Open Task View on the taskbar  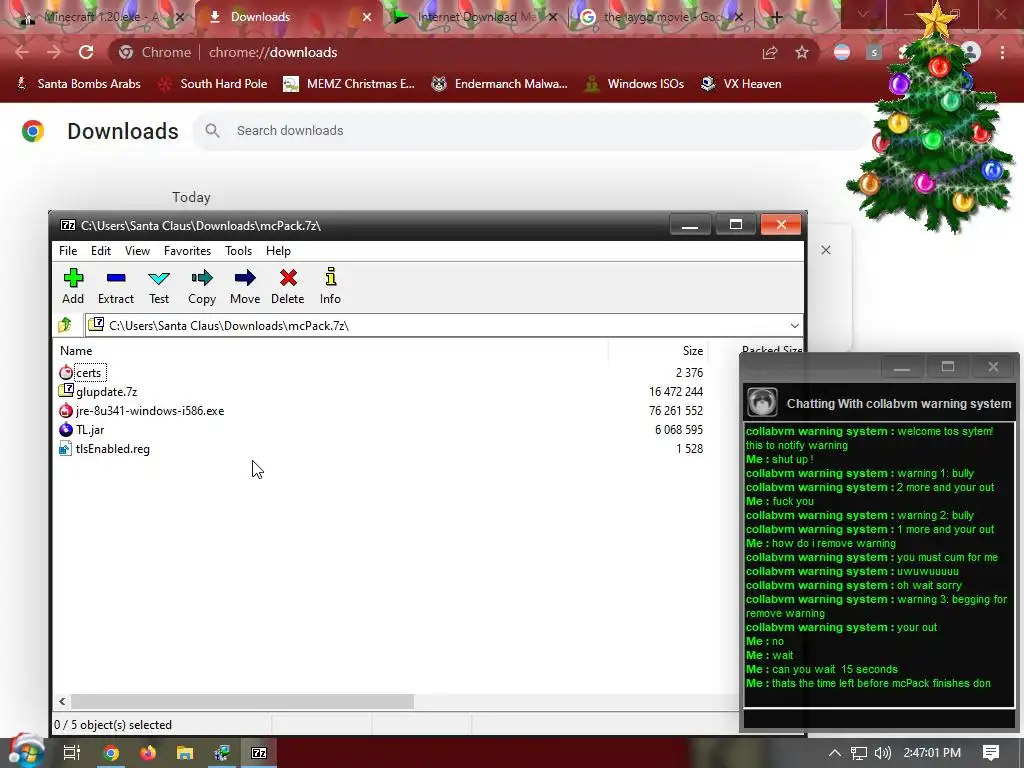pos(71,753)
